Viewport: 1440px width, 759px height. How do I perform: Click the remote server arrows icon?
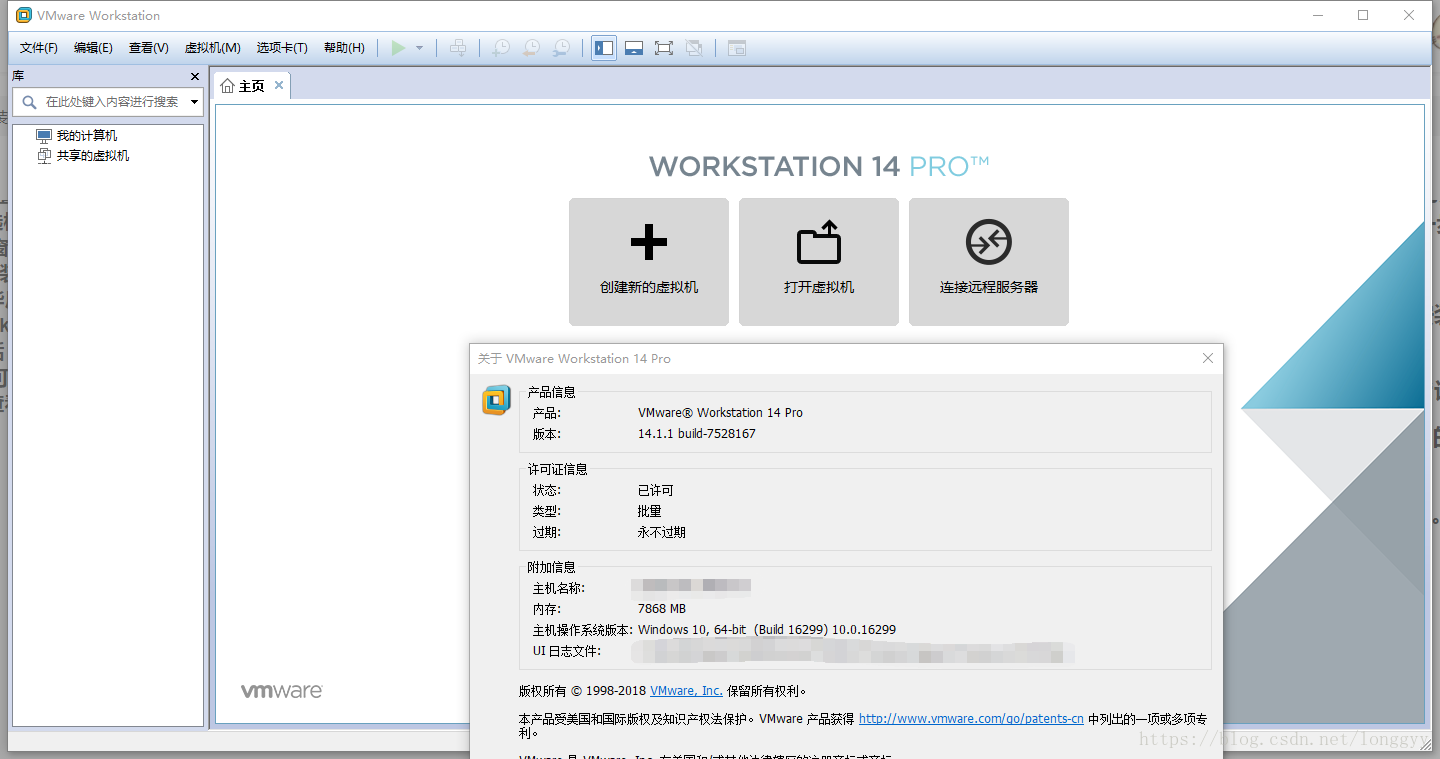pyautogui.click(x=989, y=242)
